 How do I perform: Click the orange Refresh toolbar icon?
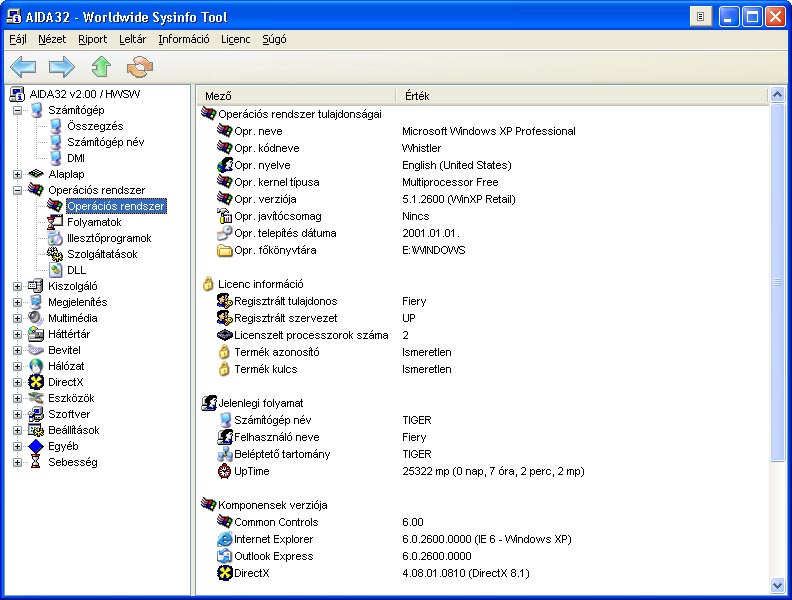139,67
